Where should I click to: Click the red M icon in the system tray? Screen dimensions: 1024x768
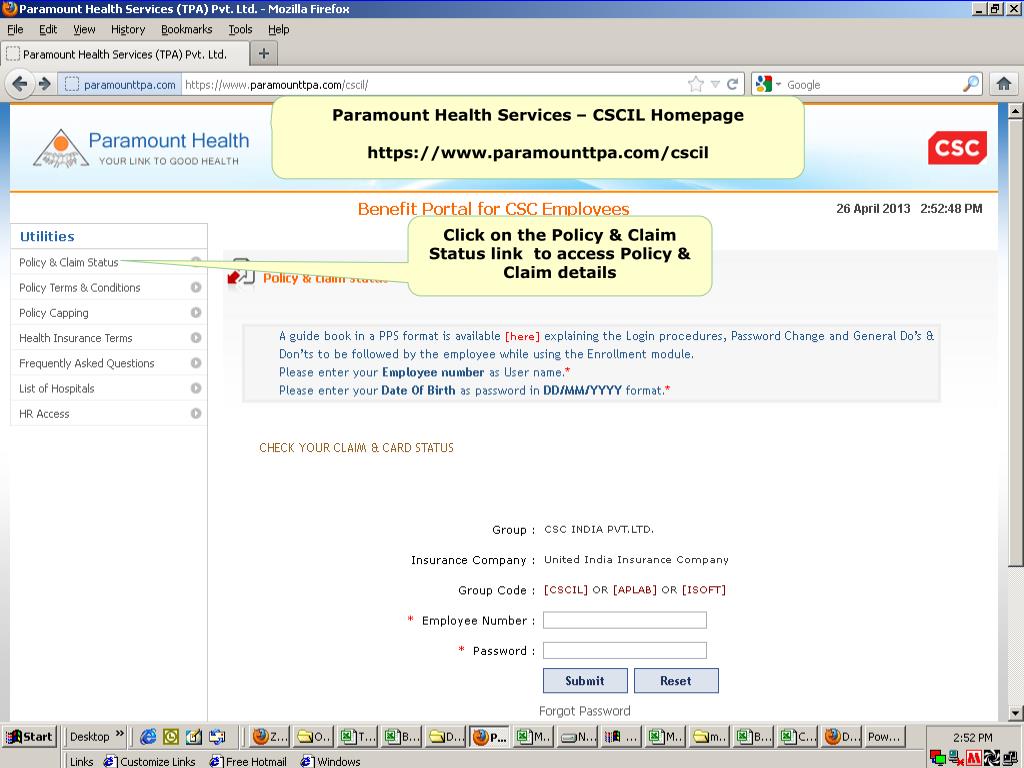coord(973,758)
